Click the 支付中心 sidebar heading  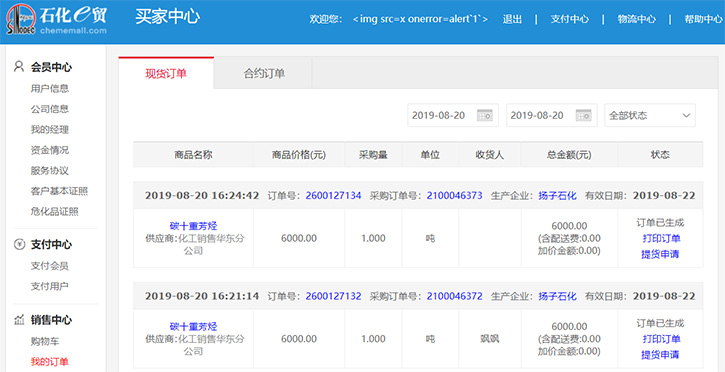(51, 244)
